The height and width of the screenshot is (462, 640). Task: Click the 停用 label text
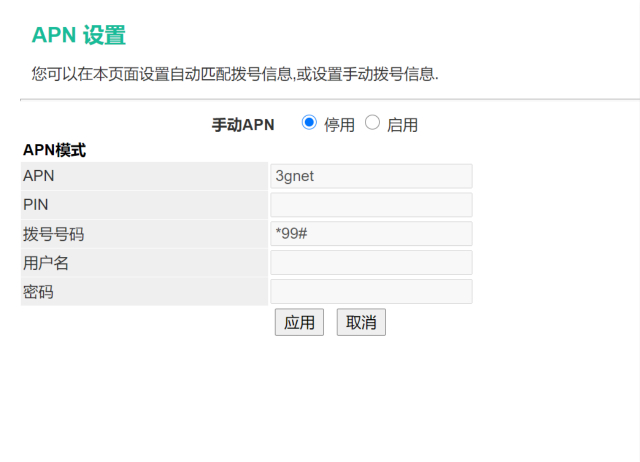pyautogui.click(x=339, y=125)
